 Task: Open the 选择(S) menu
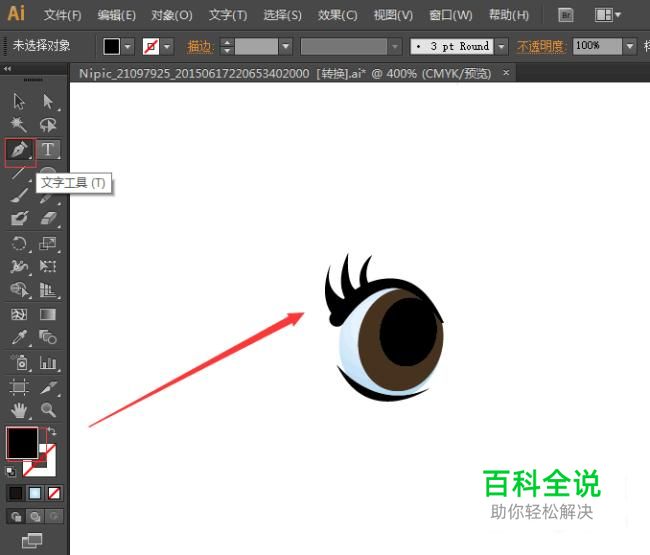pyautogui.click(x=283, y=15)
